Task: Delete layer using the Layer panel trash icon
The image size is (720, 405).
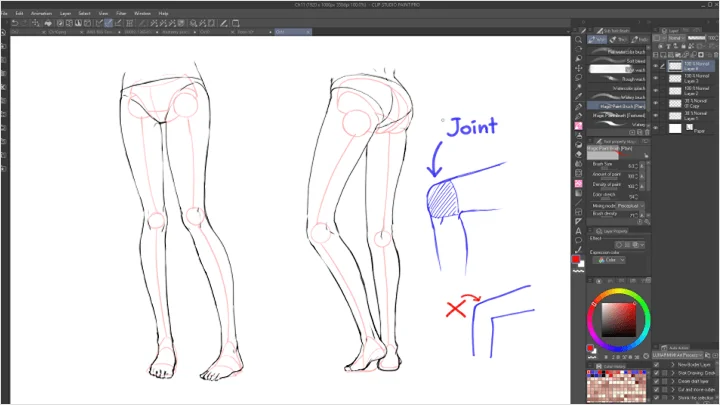Action: (x=716, y=55)
